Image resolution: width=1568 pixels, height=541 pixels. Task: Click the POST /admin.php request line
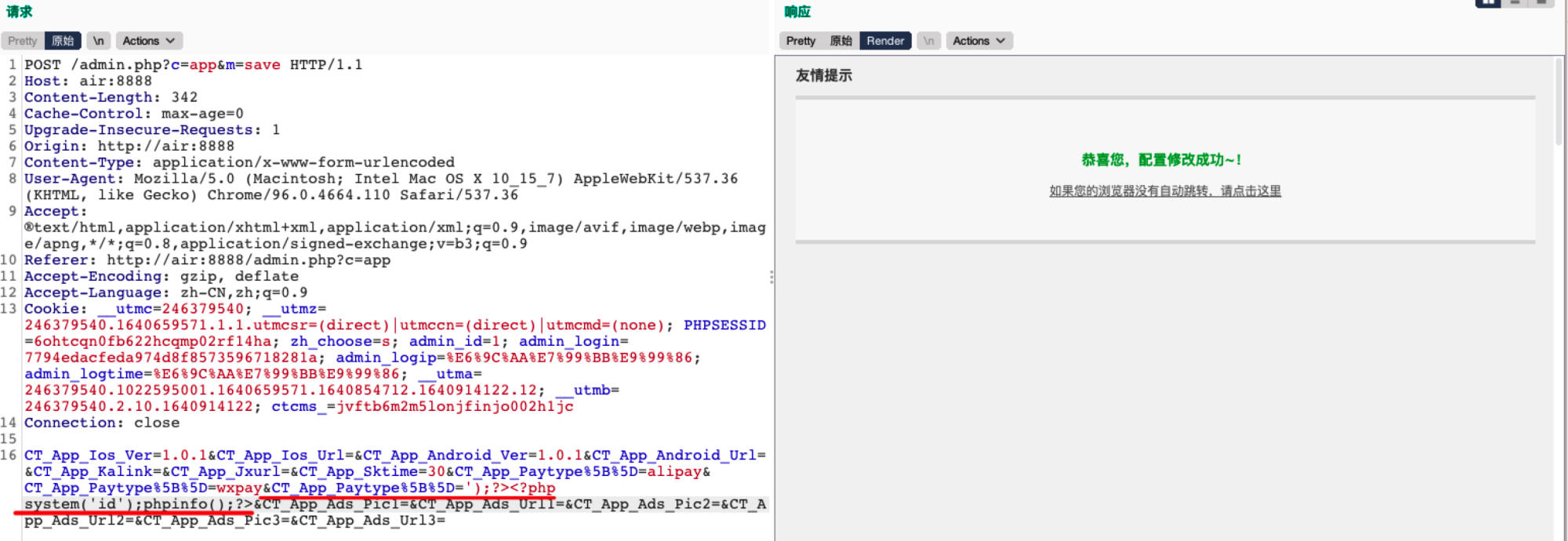point(193,64)
